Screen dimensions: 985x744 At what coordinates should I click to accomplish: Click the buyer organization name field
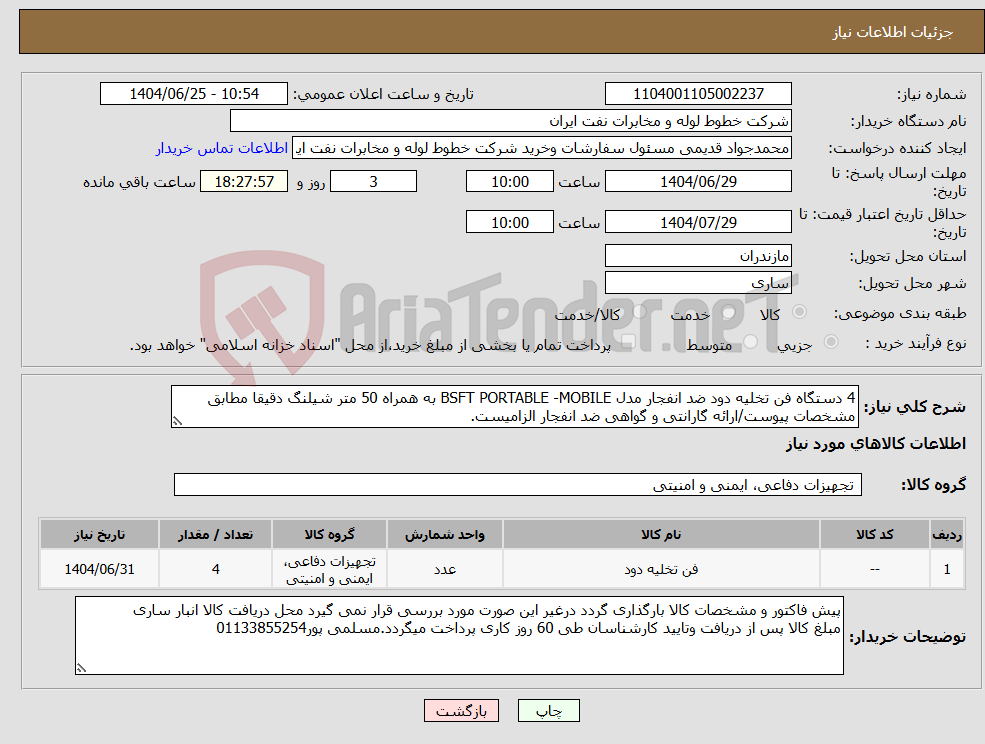511,121
